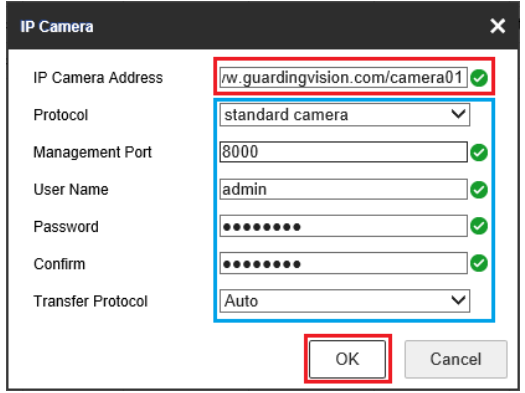Select the 'standard camera' protocol combo box

pyautogui.click(x=345, y=115)
